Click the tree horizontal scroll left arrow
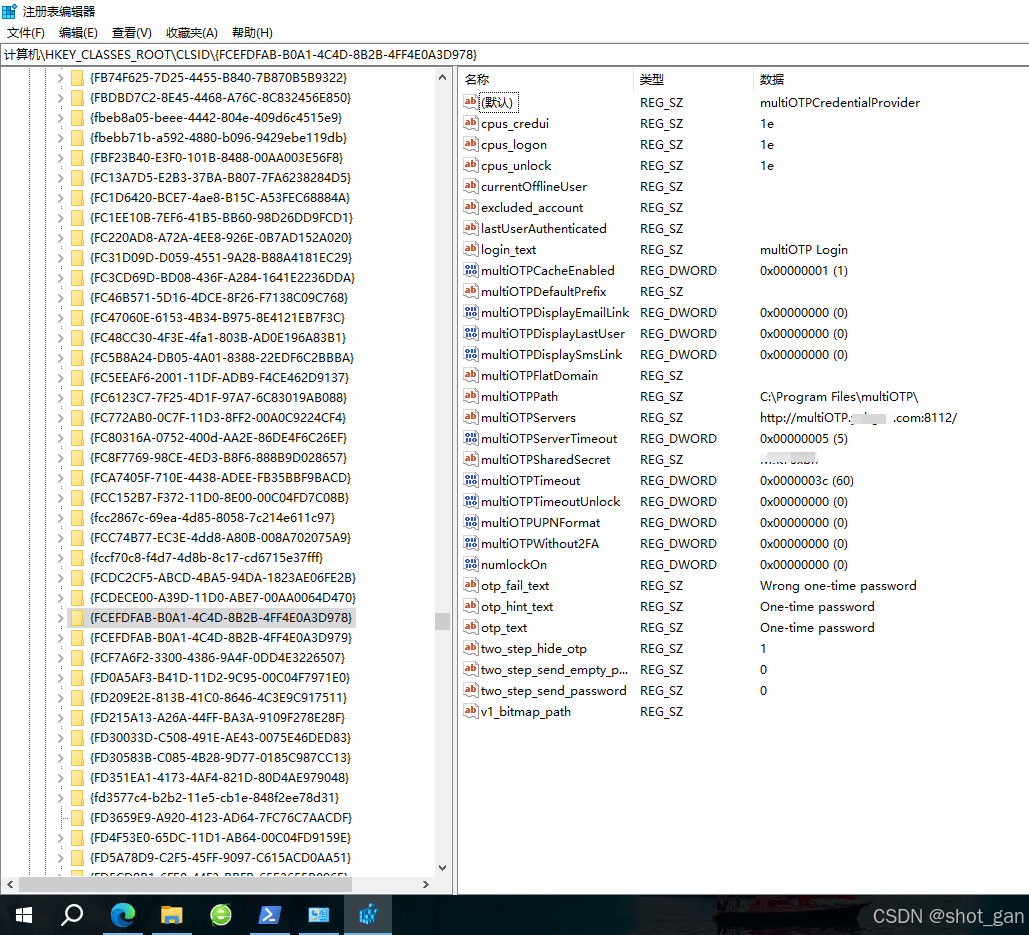1029x935 pixels. pyautogui.click(x=10, y=884)
